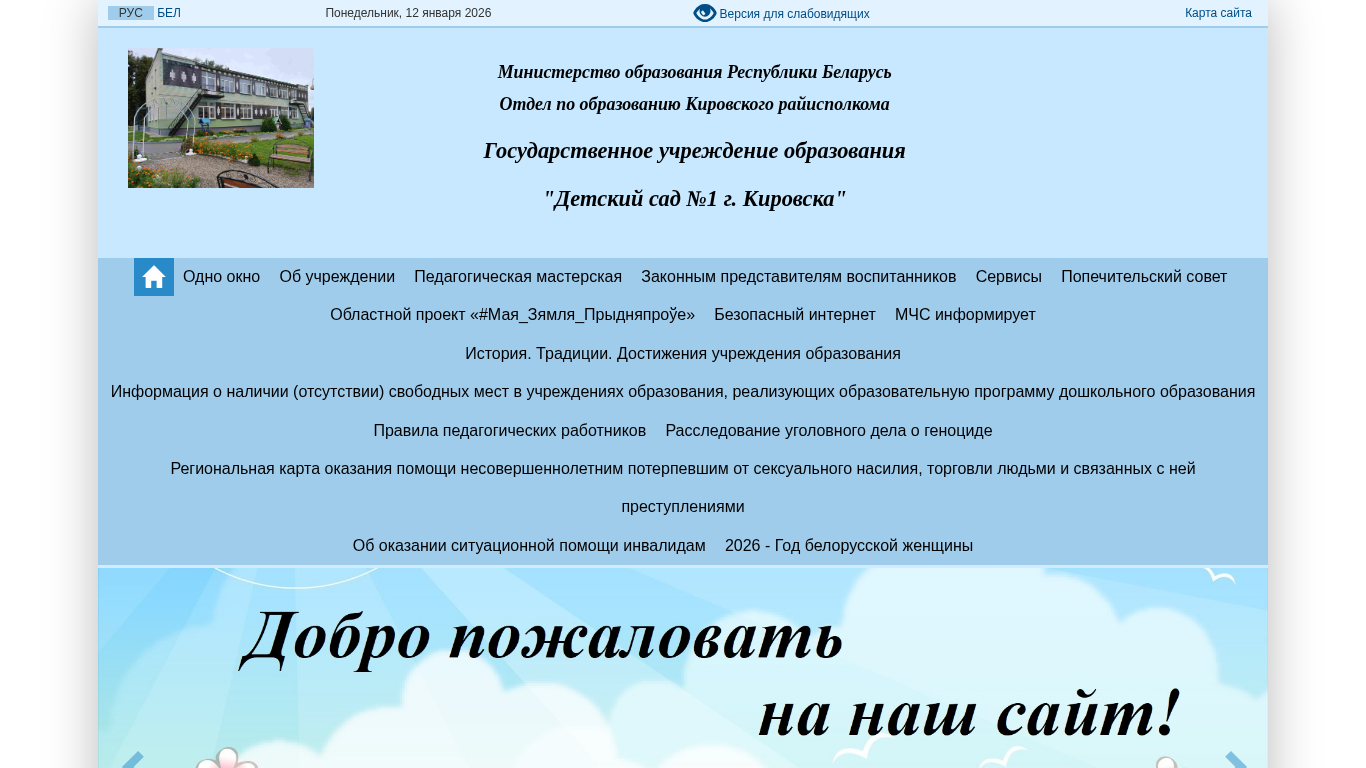This screenshot has width=1366, height=768.
Task: Expand Педагогическая мастерская menu
Action: click(x=518, y=277)
